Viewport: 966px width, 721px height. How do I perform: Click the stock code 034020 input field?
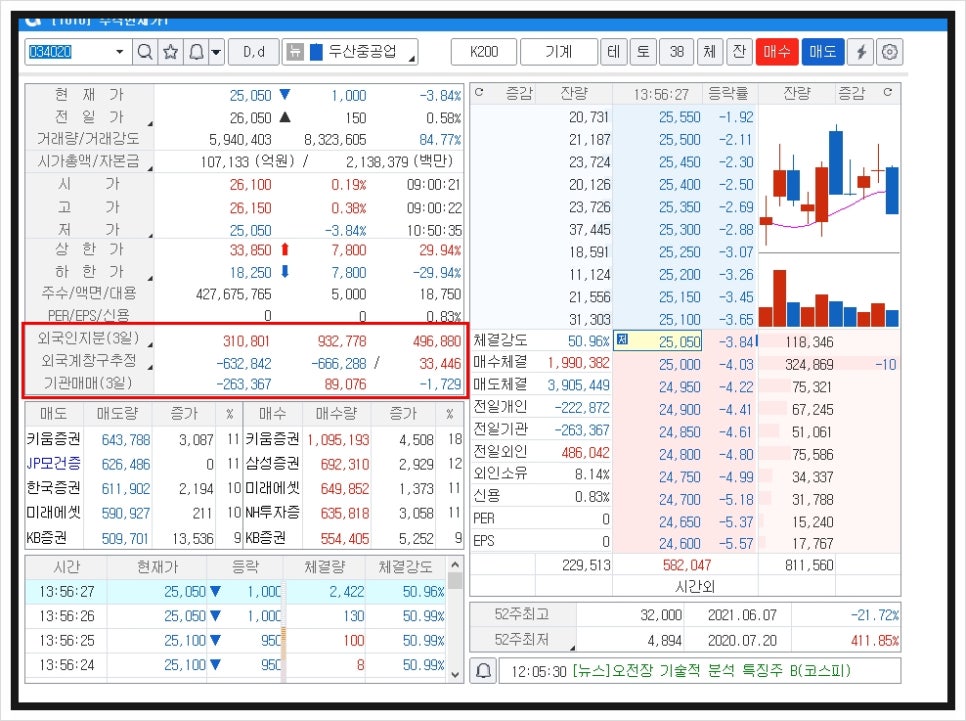pos(67,52)
